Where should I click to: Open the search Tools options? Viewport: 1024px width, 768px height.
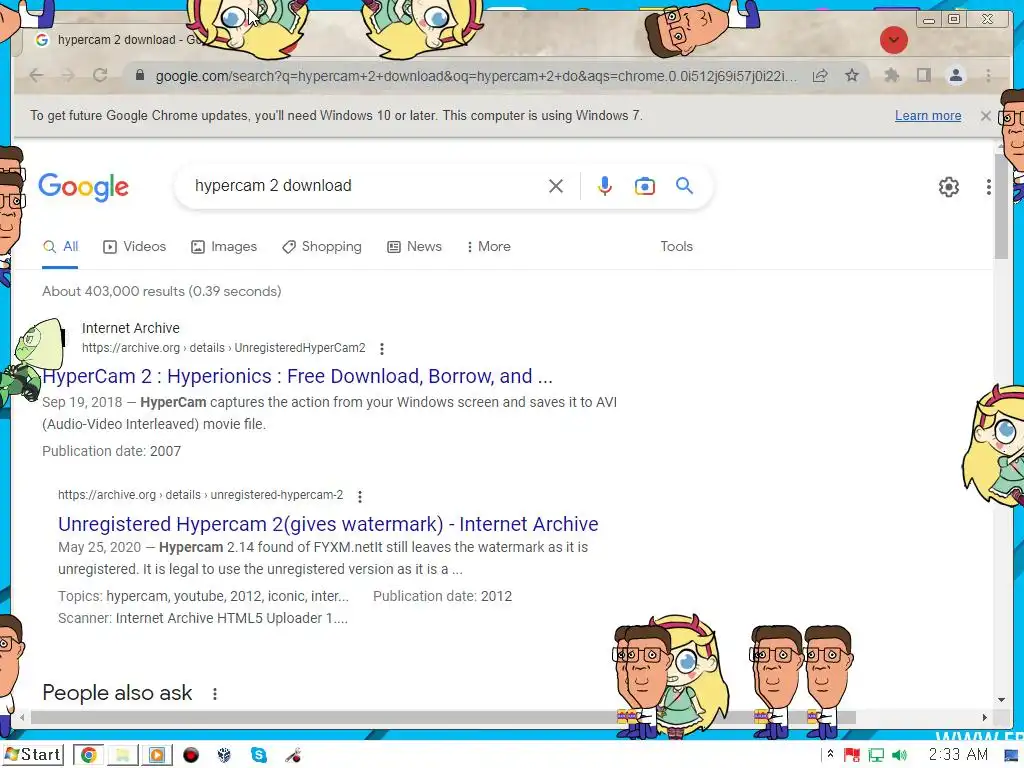pos(676,247)
